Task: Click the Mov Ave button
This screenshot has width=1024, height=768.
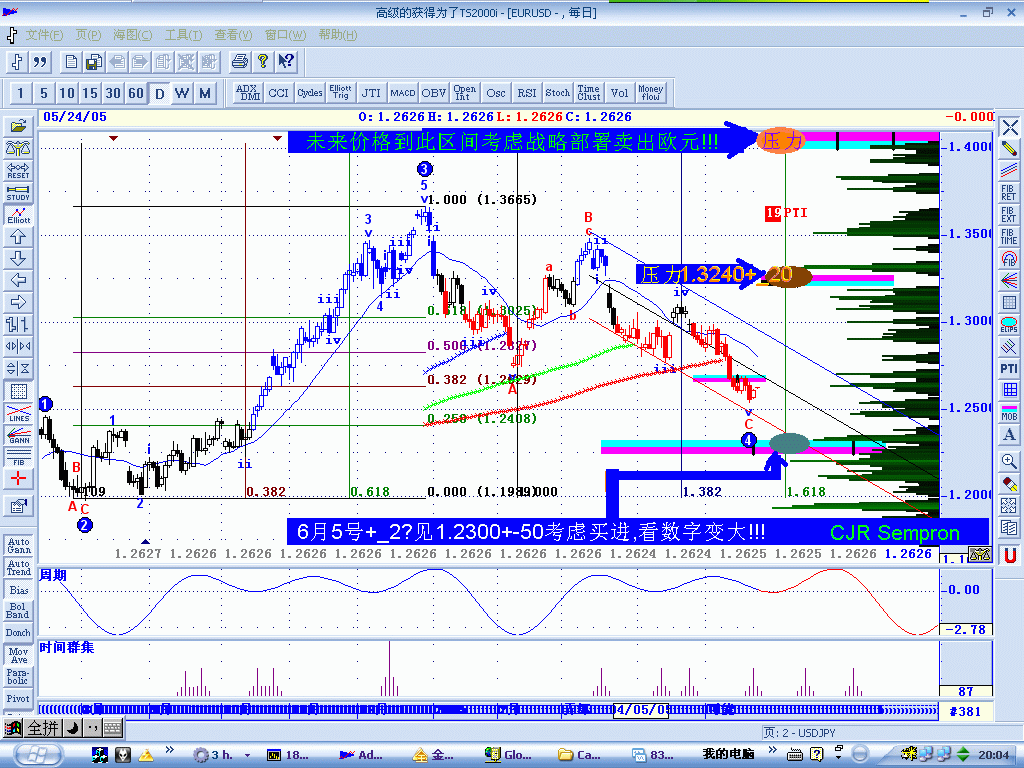Action: point(18,655)
